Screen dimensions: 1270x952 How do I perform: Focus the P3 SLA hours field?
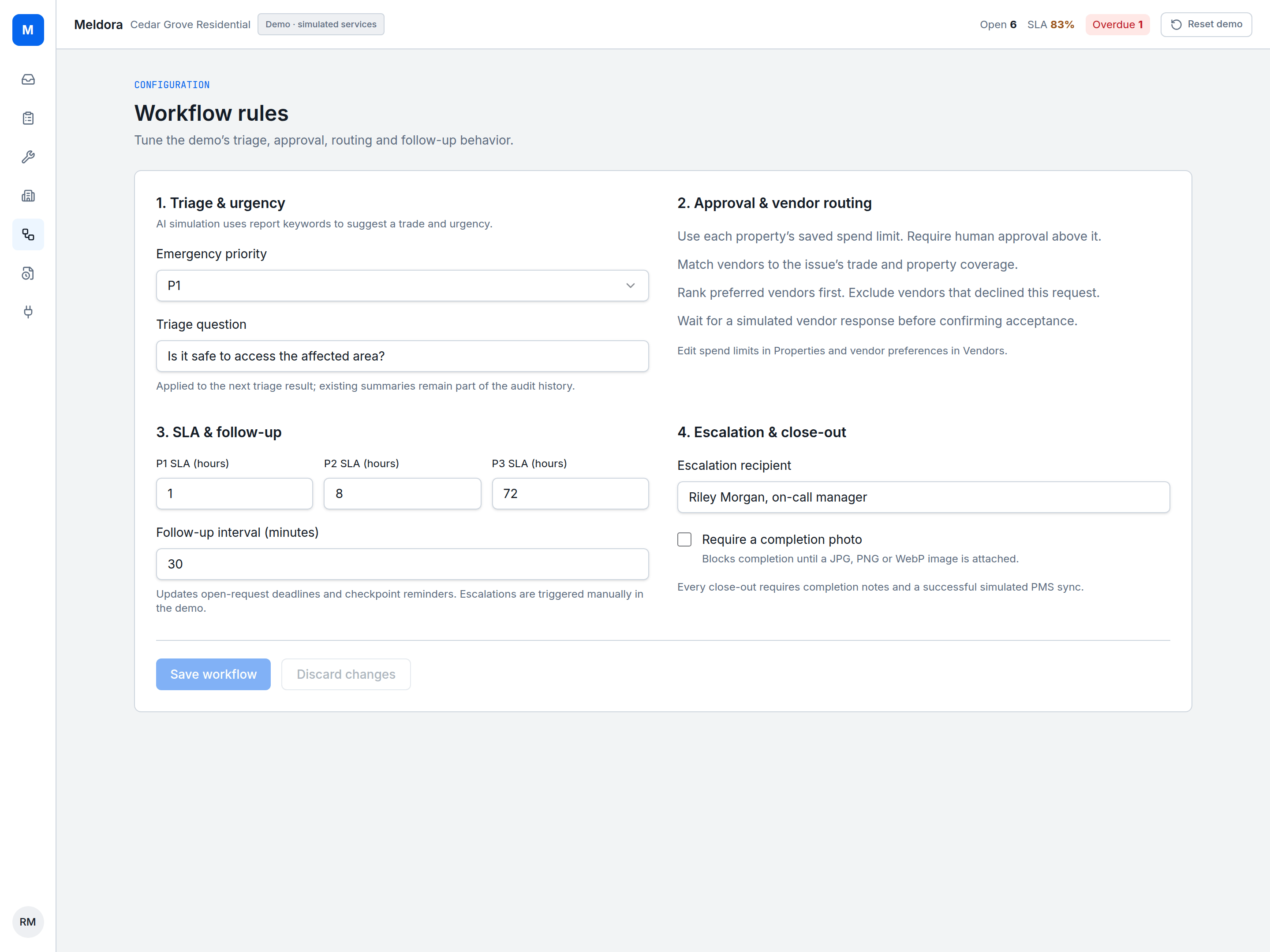[570, 494]
